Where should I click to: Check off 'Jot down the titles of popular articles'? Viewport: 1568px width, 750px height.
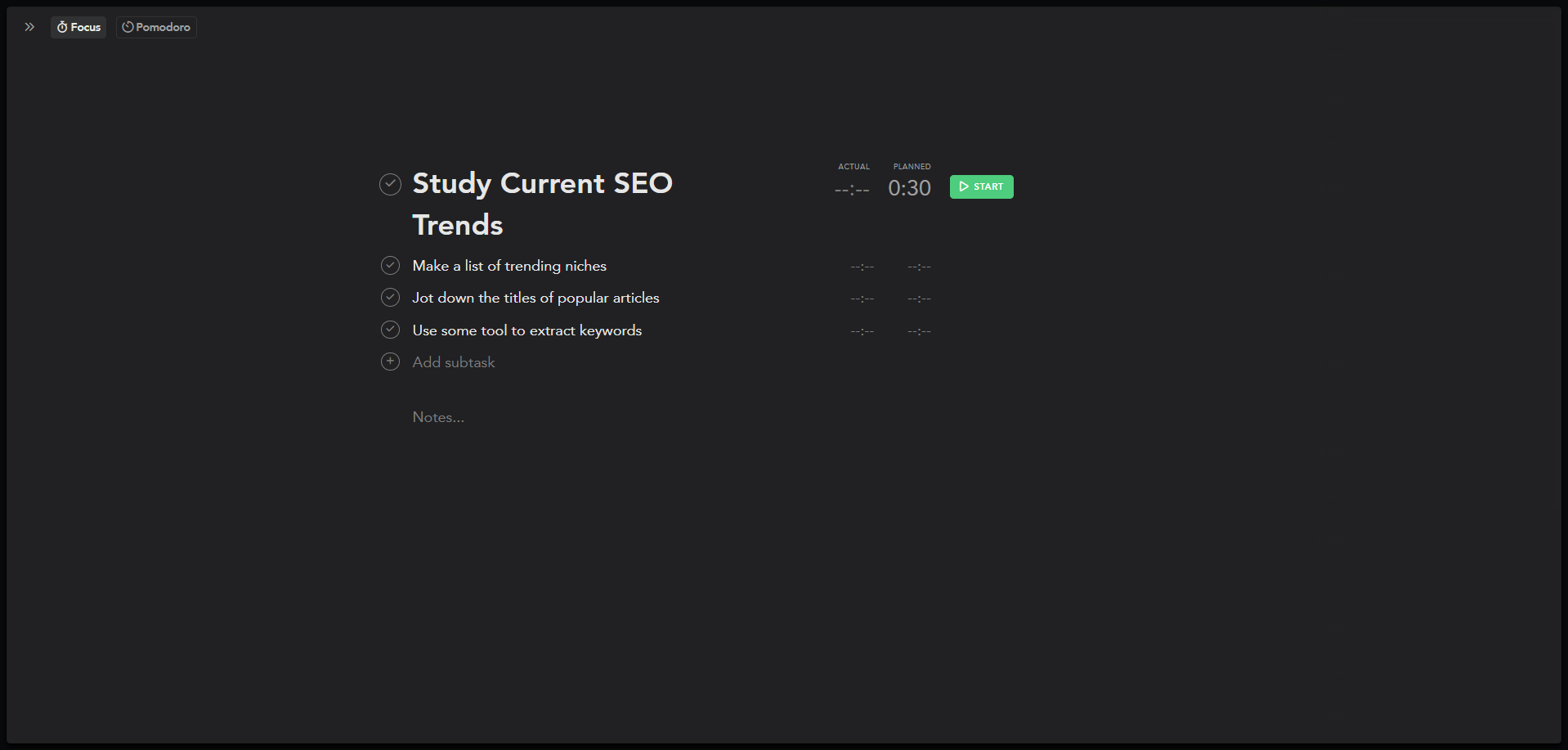[390, 297]
